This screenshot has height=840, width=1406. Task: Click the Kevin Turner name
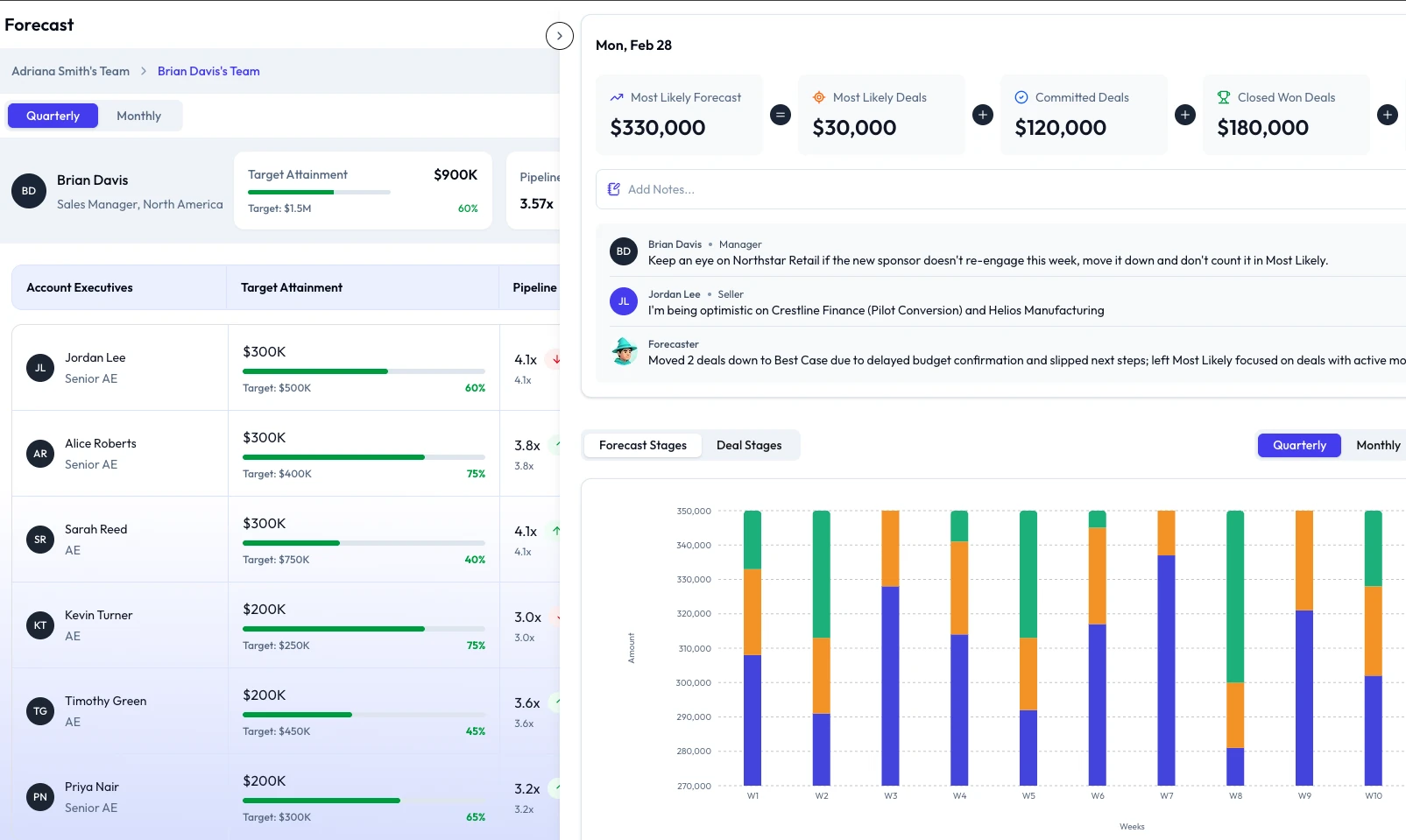98,615
